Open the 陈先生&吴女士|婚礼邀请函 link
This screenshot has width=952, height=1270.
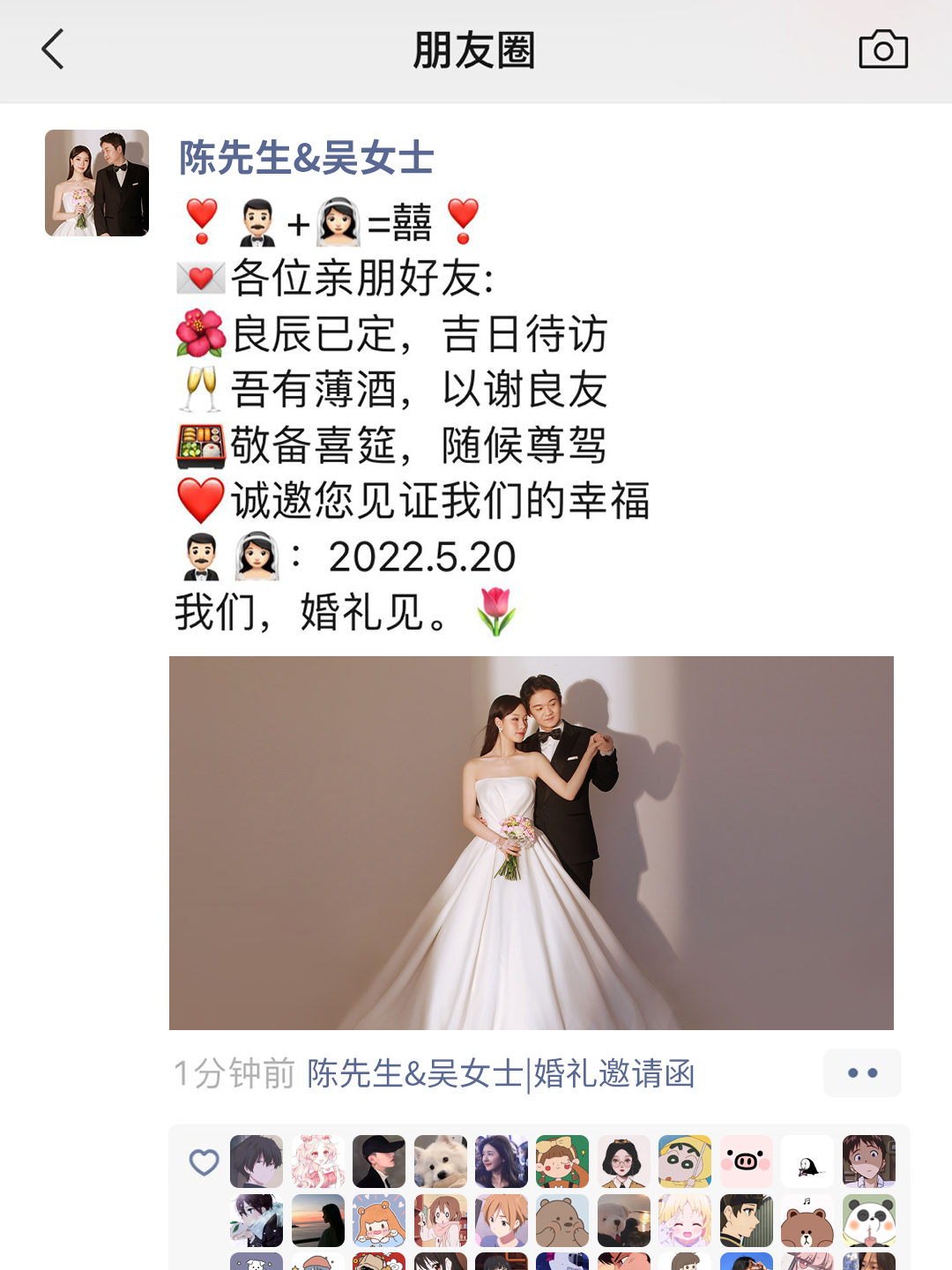point(501,1073)
